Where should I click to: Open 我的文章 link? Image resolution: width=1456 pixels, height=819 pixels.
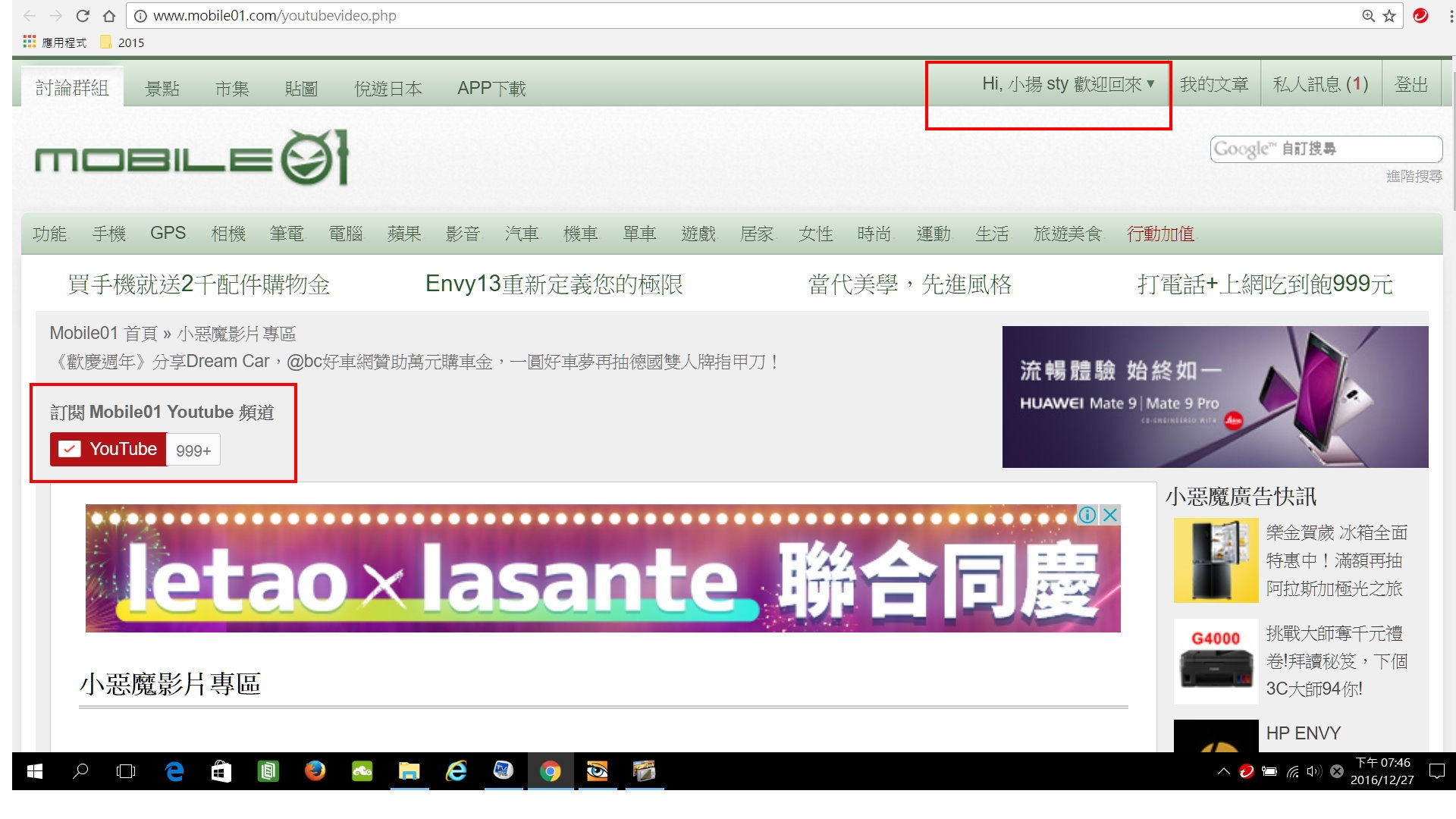[1213, 84]
